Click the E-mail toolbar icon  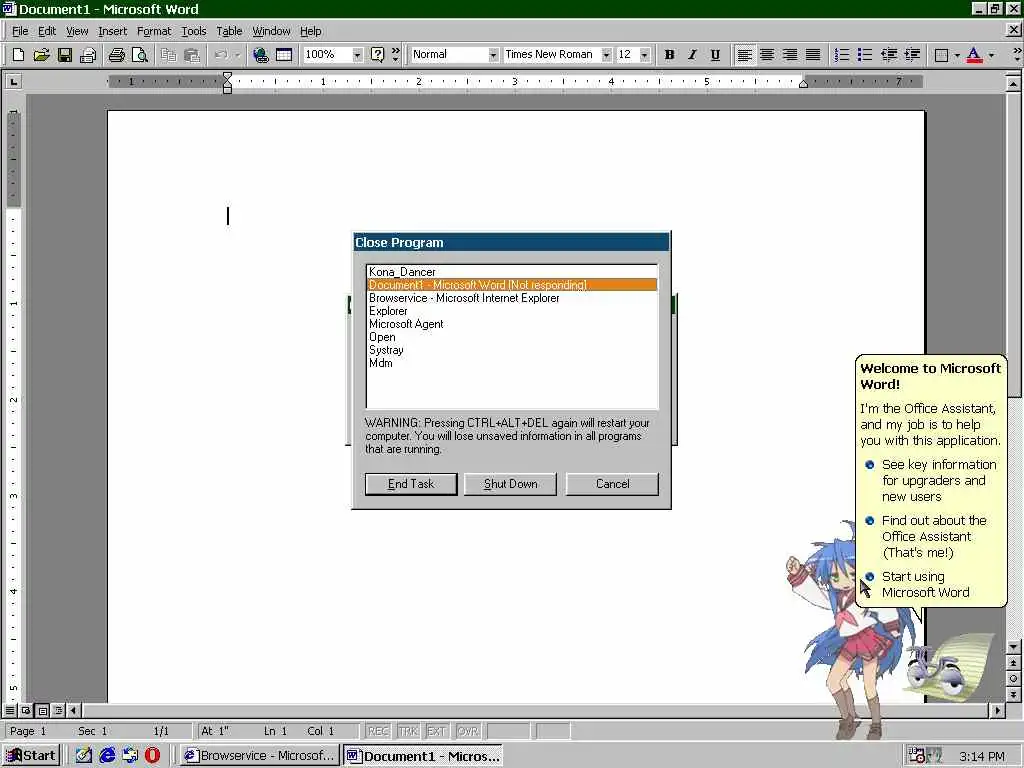tap(88, 55)
